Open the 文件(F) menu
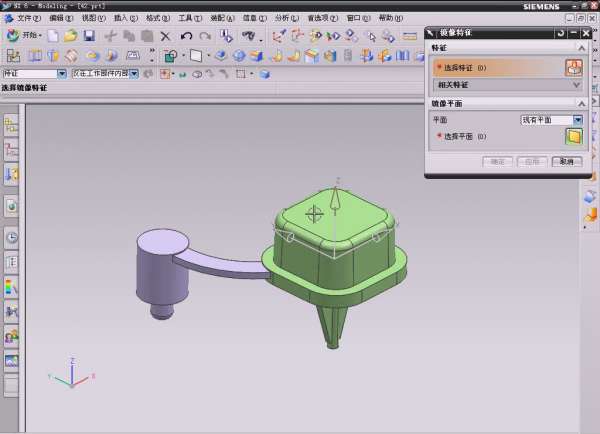600x434 pixels. tap(29, 17)
